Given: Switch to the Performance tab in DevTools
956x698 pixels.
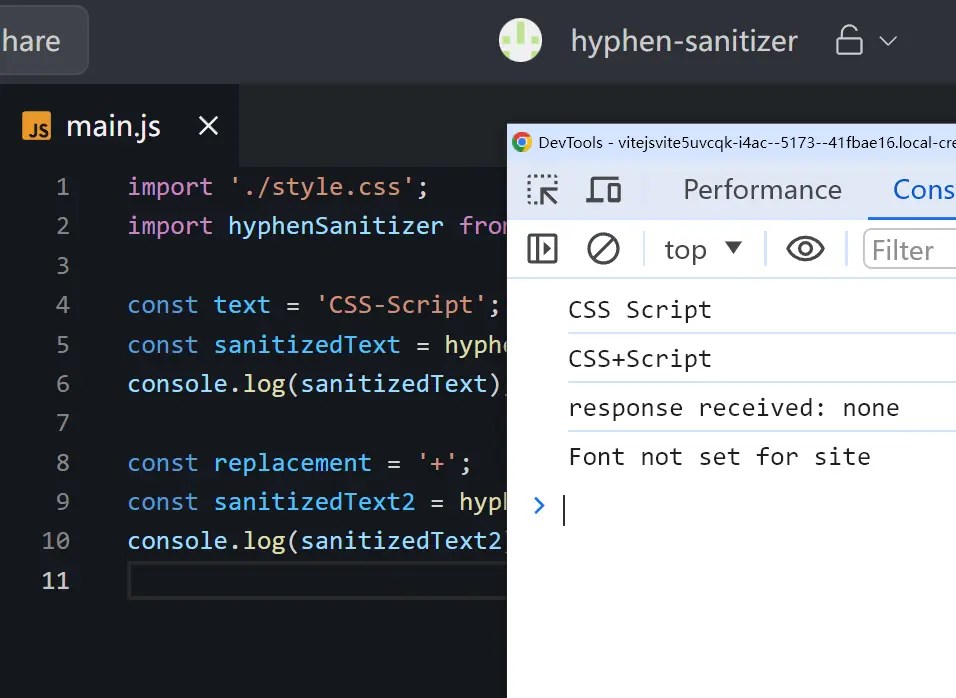Looking at the screenshot, I should pyautogui.click(x=762, y=190).
